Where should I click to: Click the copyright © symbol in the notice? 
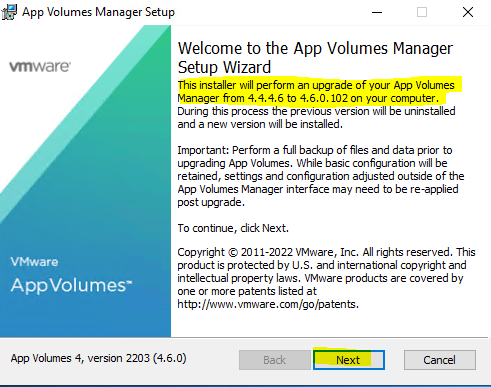(232, 252)
